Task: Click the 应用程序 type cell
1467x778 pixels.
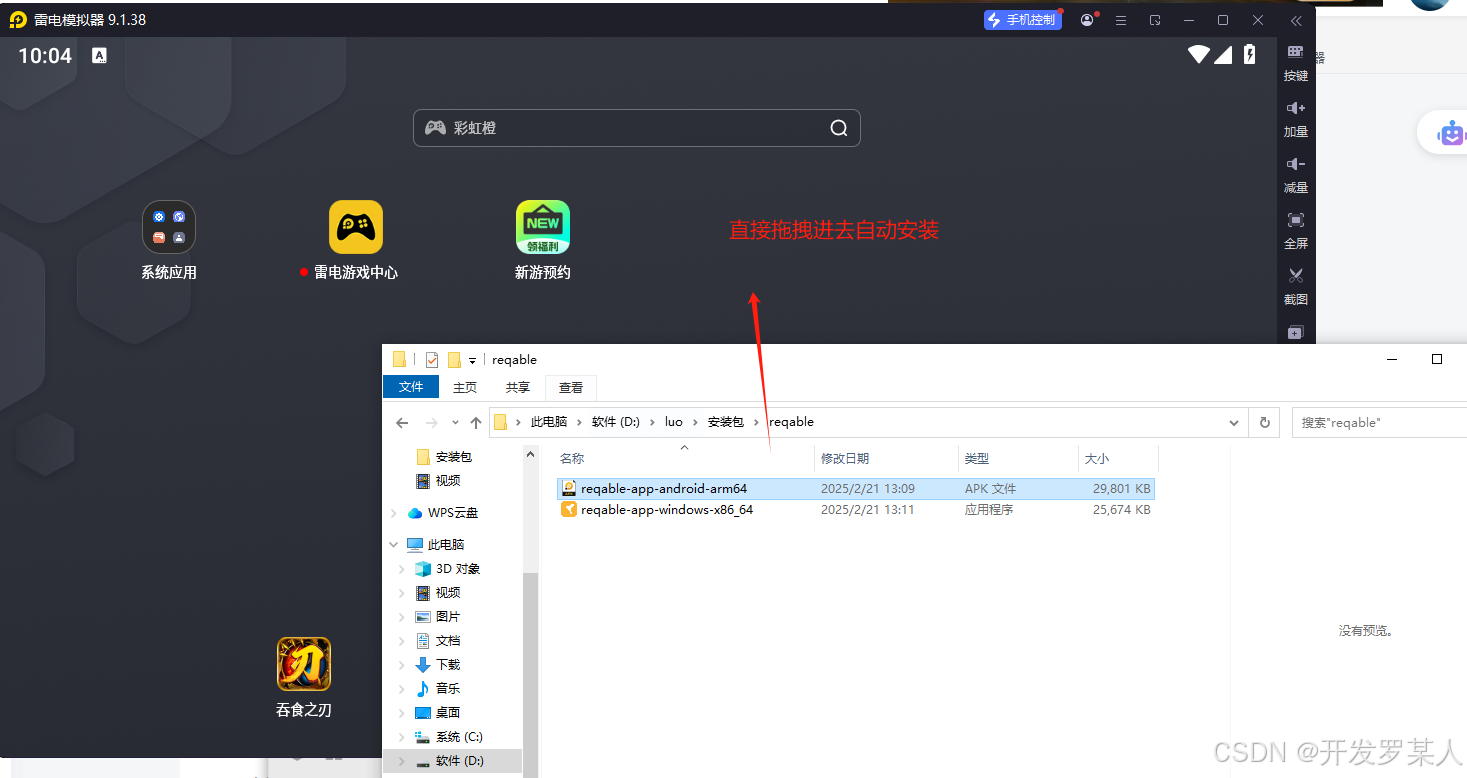Action: 989,510
